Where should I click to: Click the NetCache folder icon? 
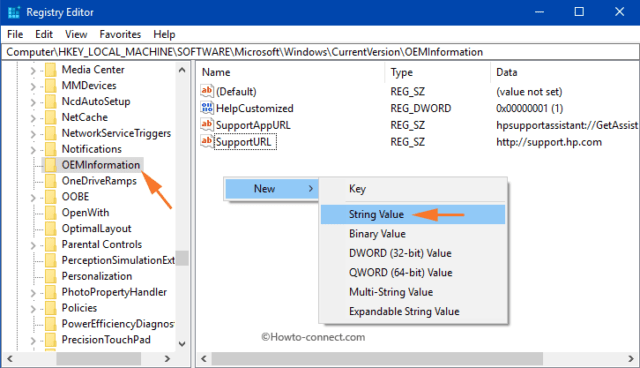51,117
